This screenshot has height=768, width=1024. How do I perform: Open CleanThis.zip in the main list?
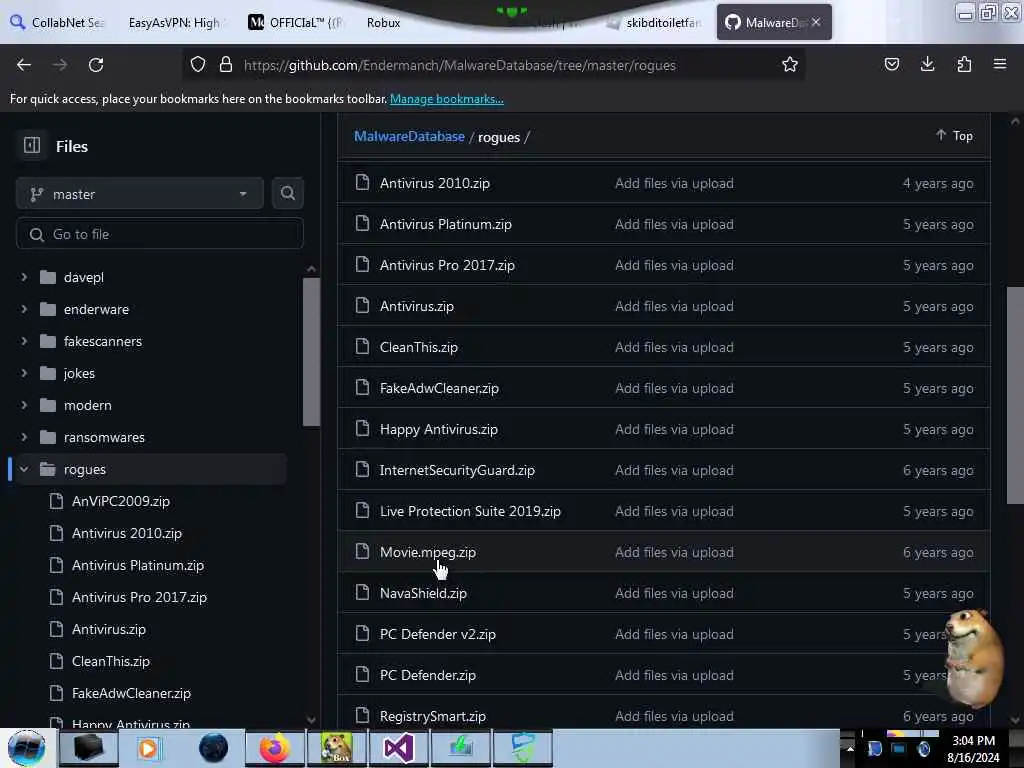click(x=419, y=347)
